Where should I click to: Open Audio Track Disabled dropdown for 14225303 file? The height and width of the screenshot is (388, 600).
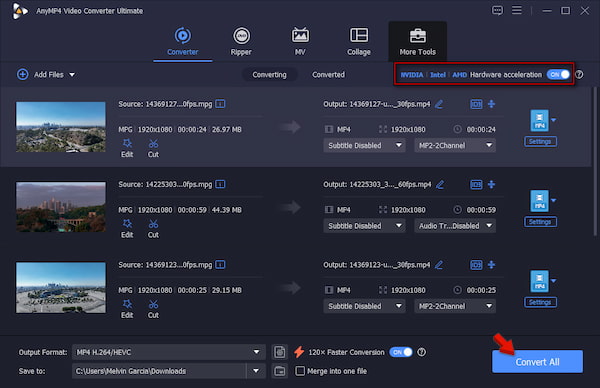455,226
